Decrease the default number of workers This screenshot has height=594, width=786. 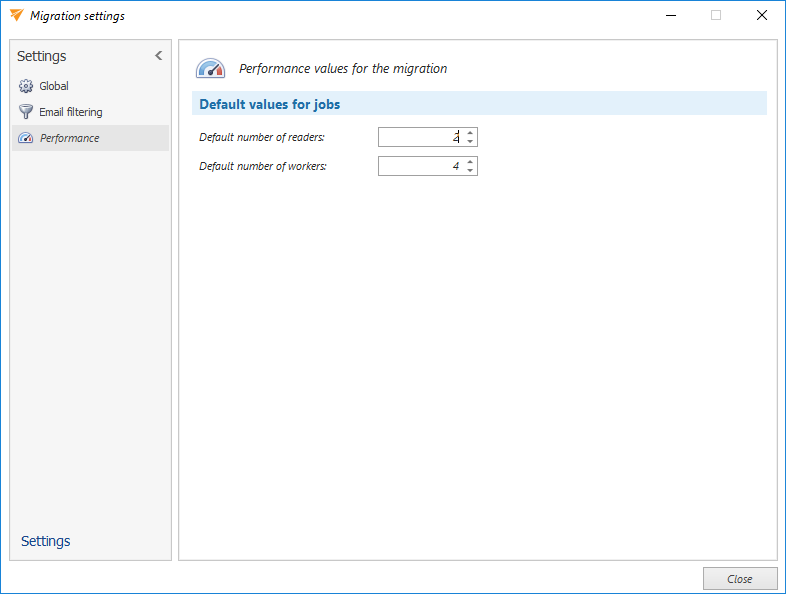(x=470, y=171)
